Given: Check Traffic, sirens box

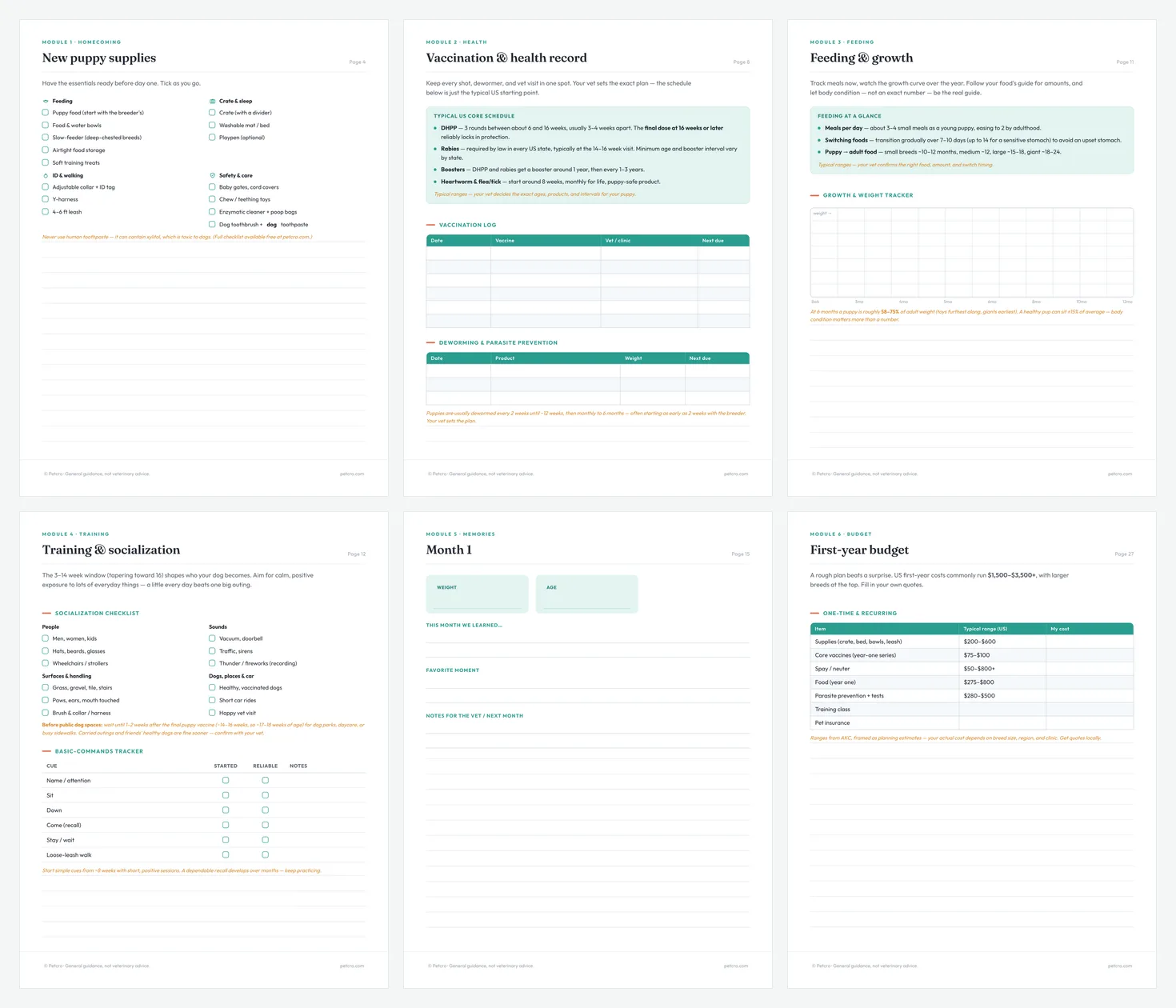Looking at the screenshot, I should click(212, 651).
